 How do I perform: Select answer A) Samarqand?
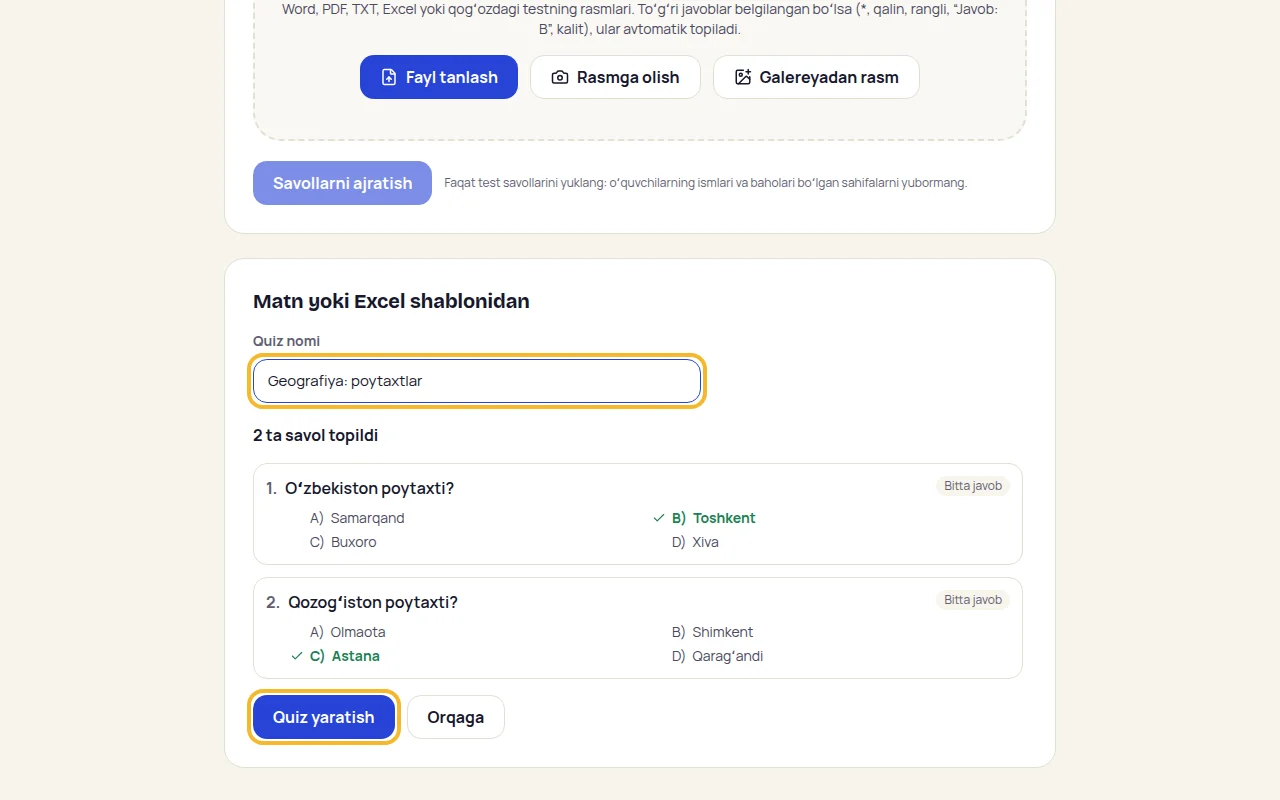pos(357,518)
